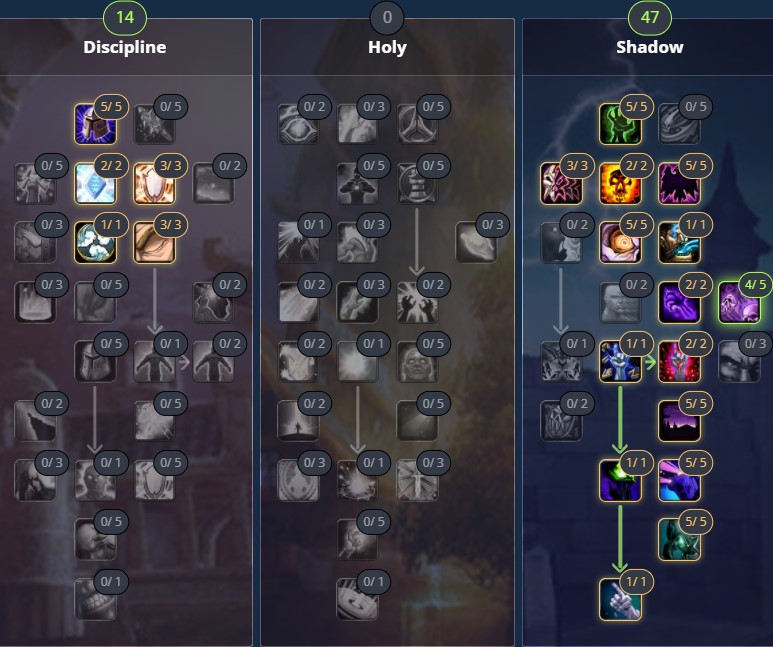Screen dimensions: 773x647
Task: Select the Shadow Weaving talent showing 4/5
Action: coord(739,302)
